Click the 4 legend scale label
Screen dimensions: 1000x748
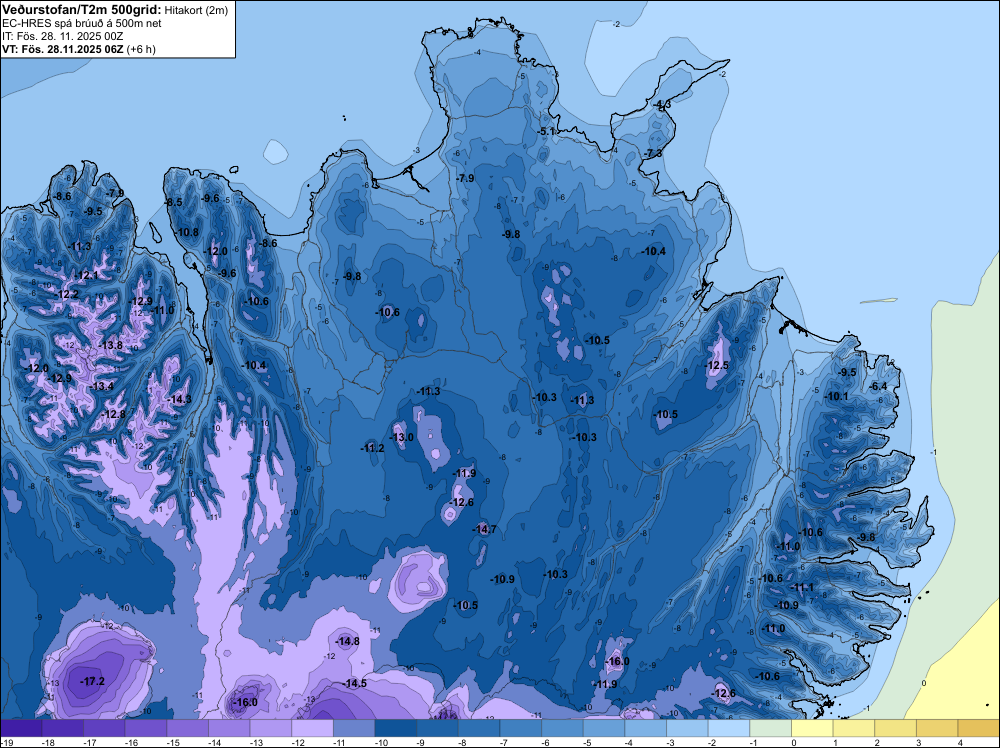[960, 742]
